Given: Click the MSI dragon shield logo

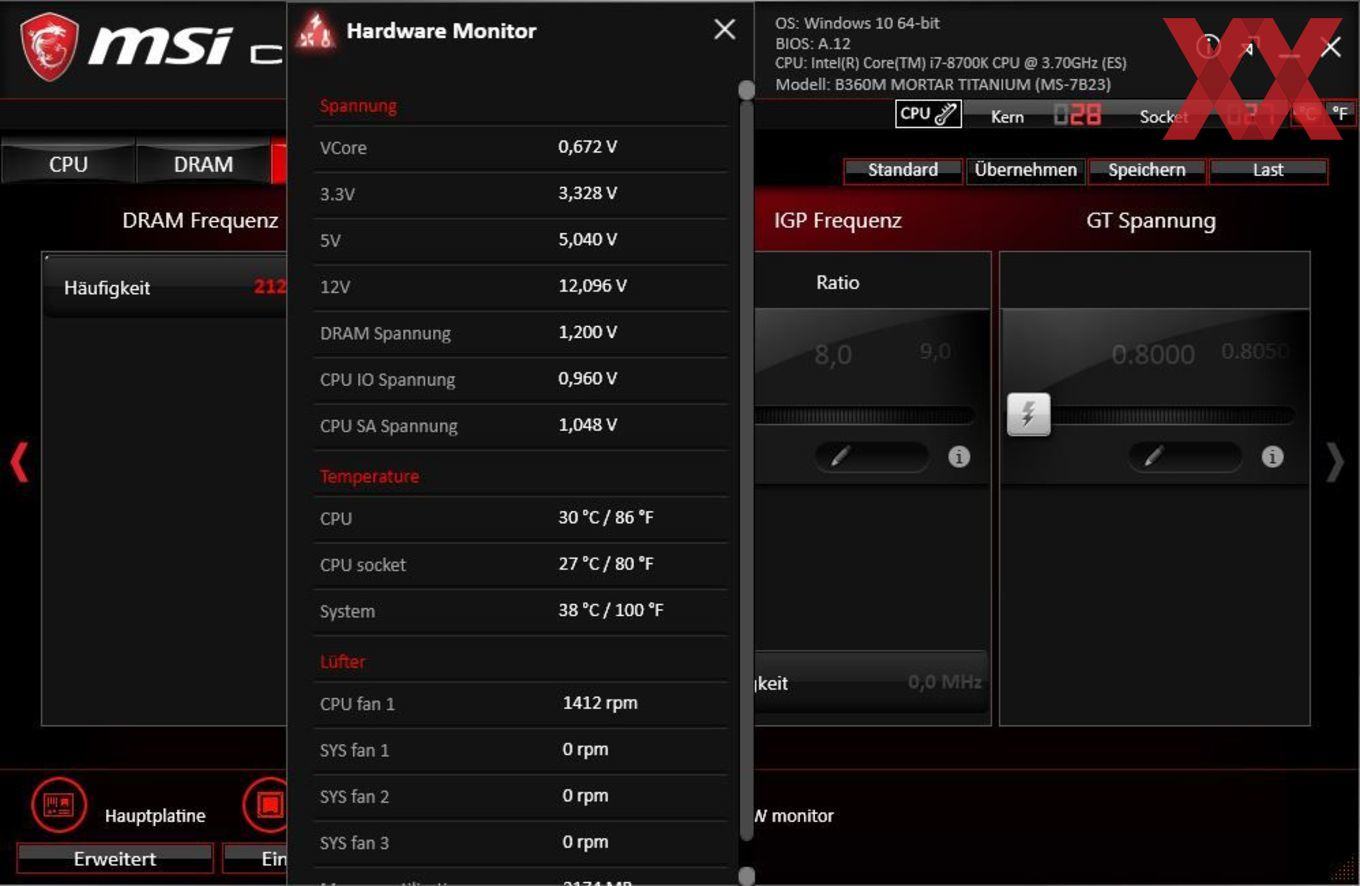Looking at the screenshot, I should (x=49, y=46).
